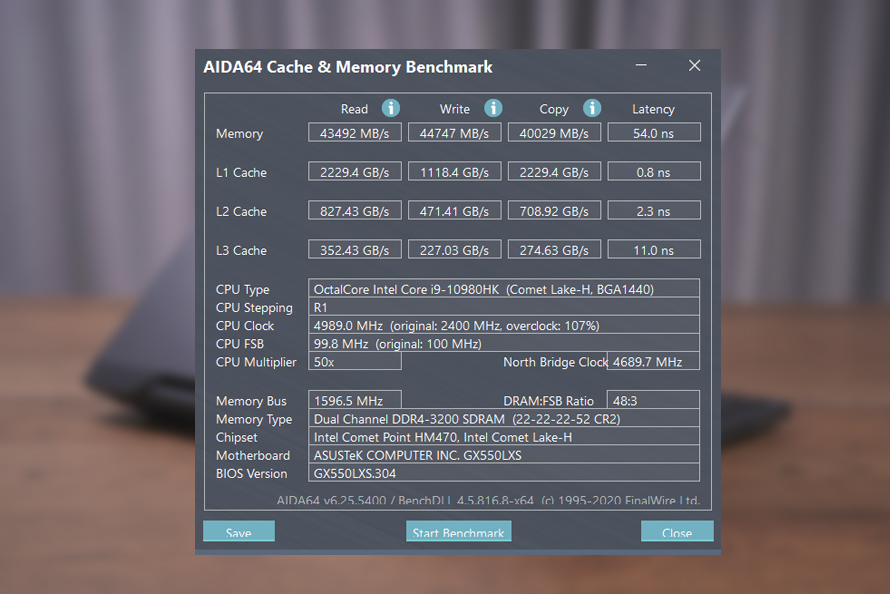Click the info icon next to Read
Image resolution: width=890 pixels, height=594 pixels.
[391, 108]
